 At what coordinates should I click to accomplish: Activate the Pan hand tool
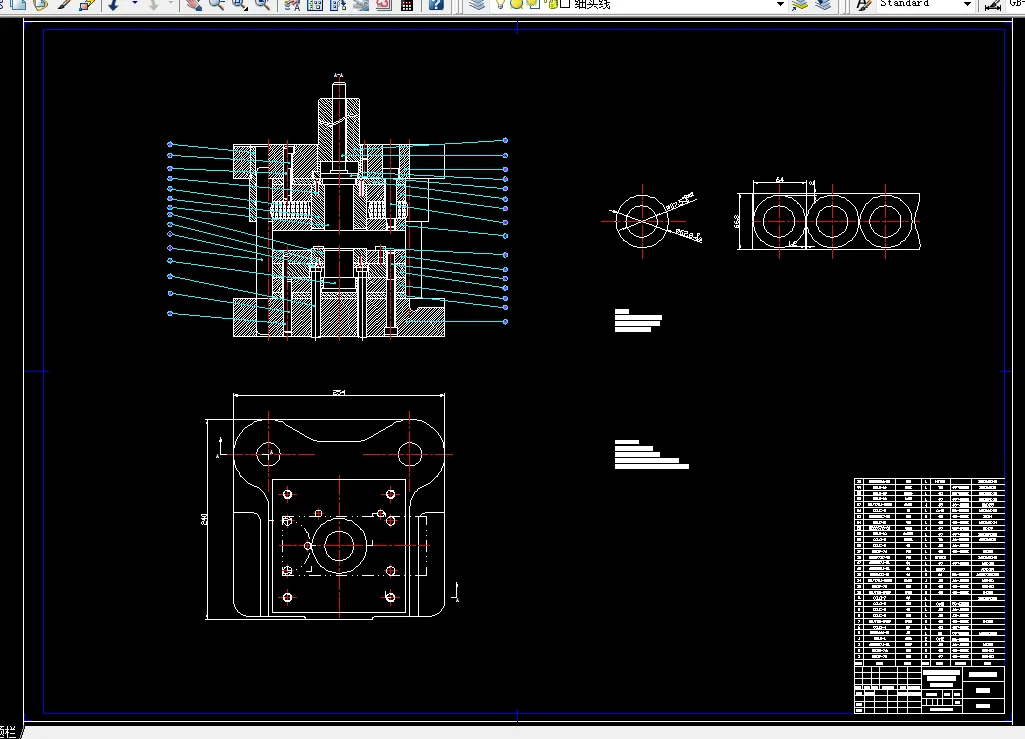click(193, 5)
